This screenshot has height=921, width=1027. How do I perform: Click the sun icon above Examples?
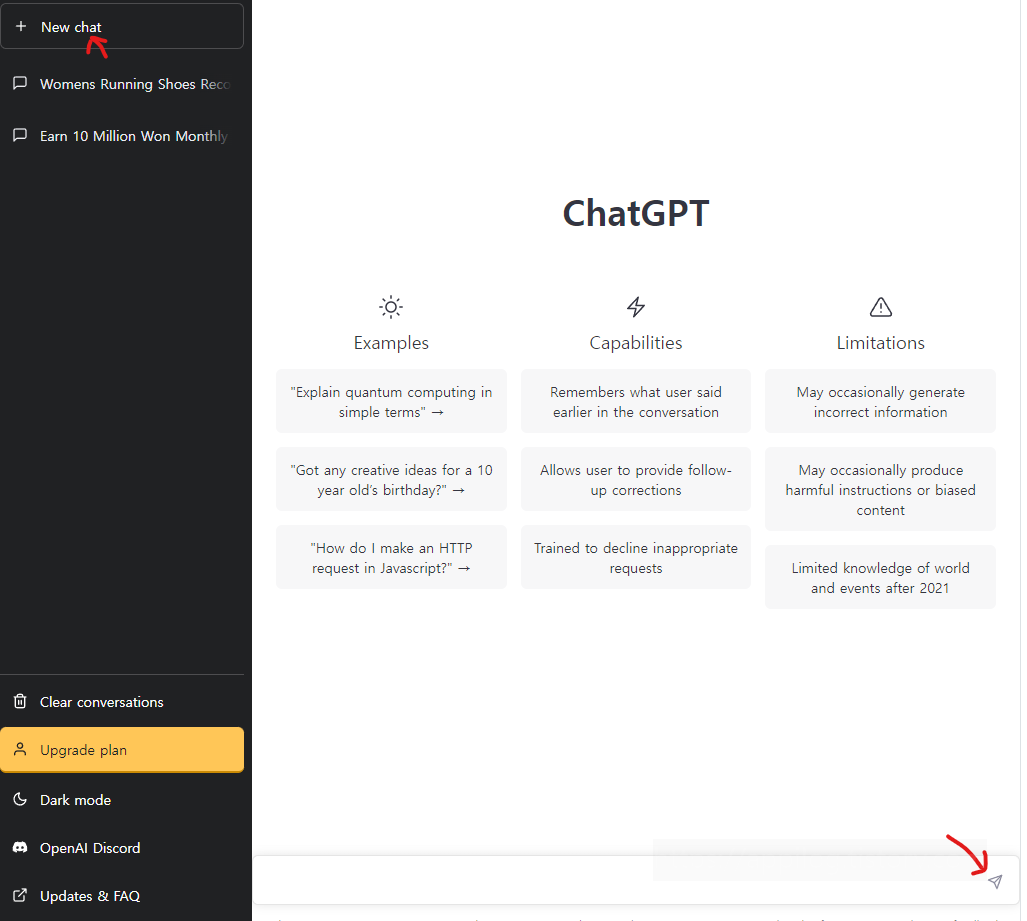click(x=391, y=307)
